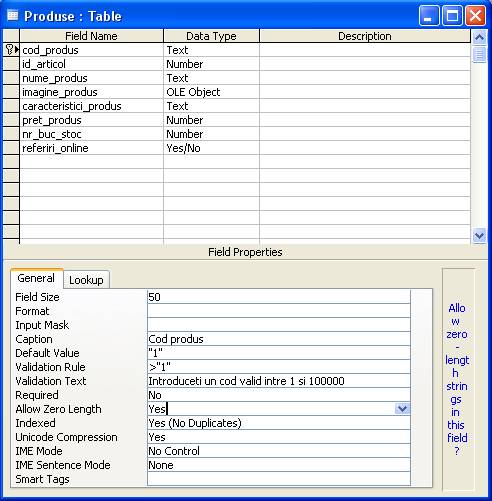Click the Text data type of nume_produs
This screenshot has height=501, width=492.
(x=211, y=78)
